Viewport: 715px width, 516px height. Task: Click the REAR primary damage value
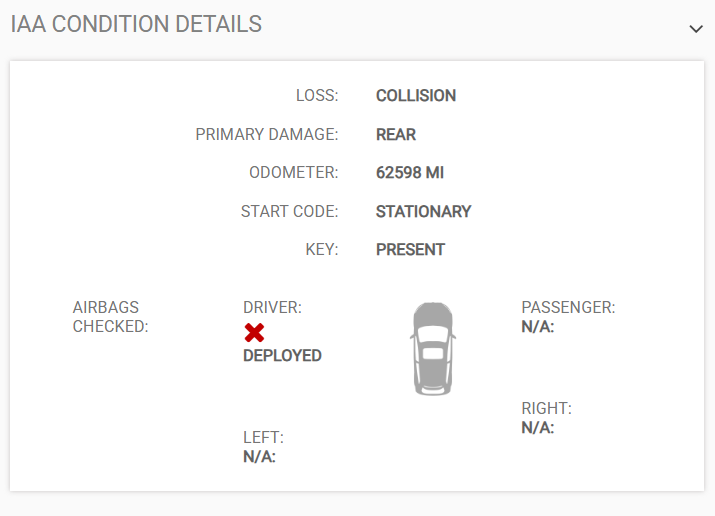[396, 134]
